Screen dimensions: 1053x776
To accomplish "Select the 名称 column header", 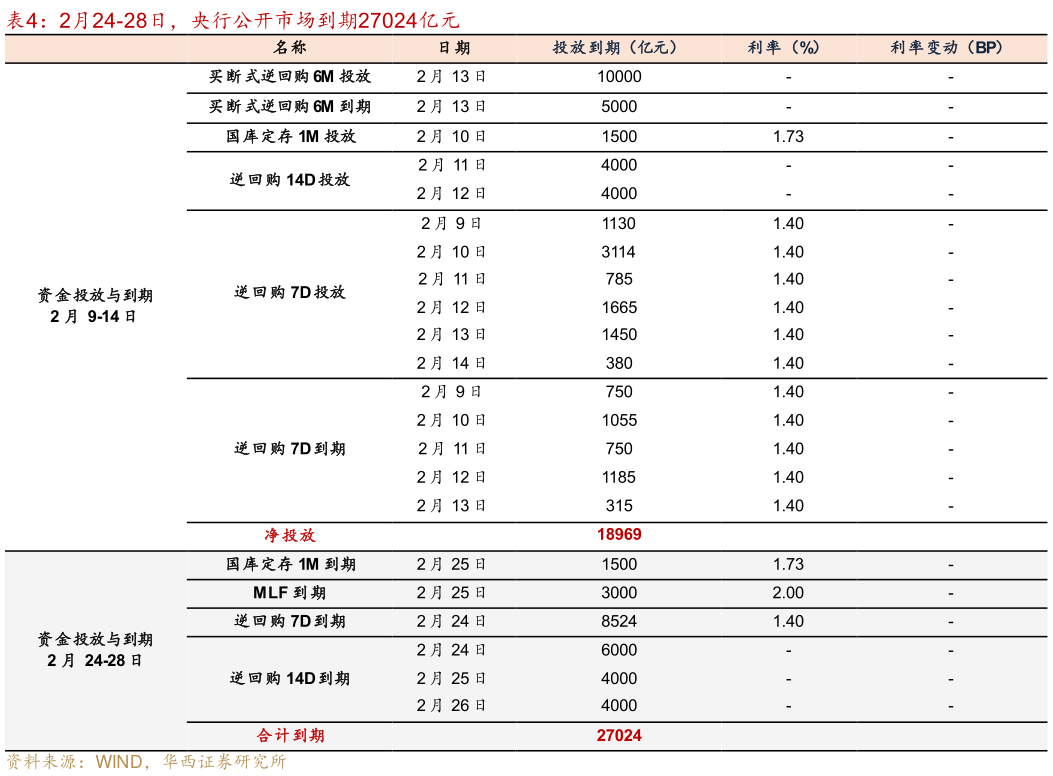I will click(x=290, y=48).
